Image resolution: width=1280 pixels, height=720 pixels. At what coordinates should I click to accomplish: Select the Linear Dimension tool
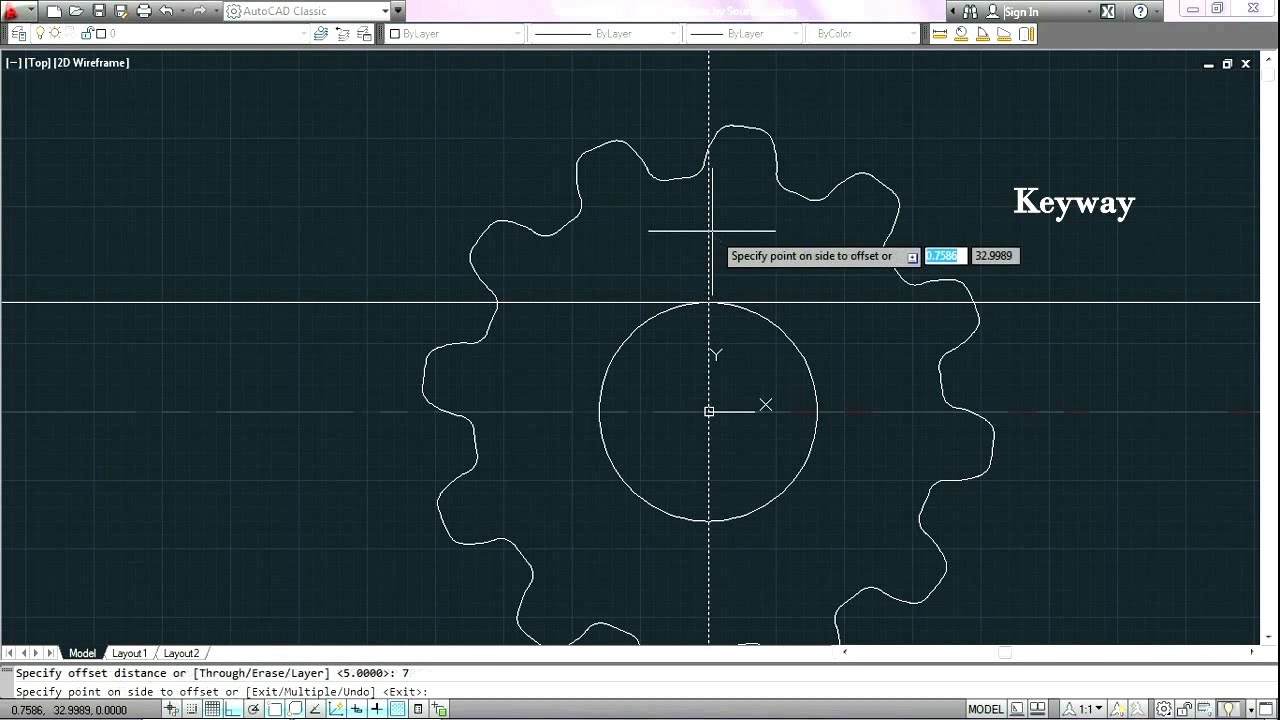pyautogui.click(x=940, y=33)
